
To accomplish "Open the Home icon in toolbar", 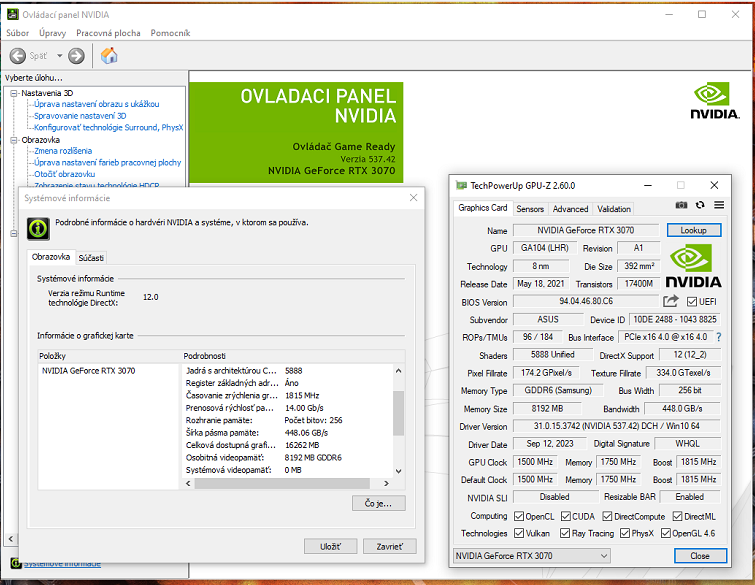I will 109,56.
